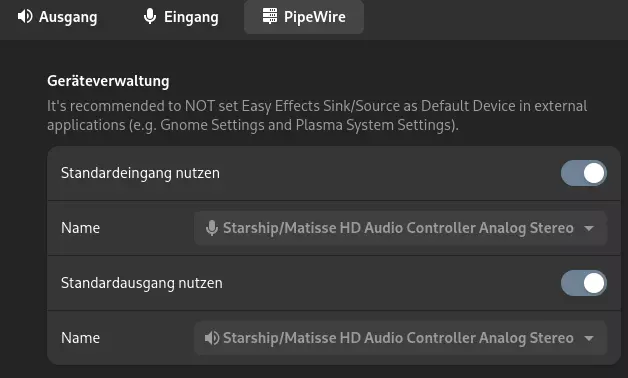Screen dimensions: 628x378
Task: Expand arrow of output device Name dropdown
Action: [x=589, y=338]
